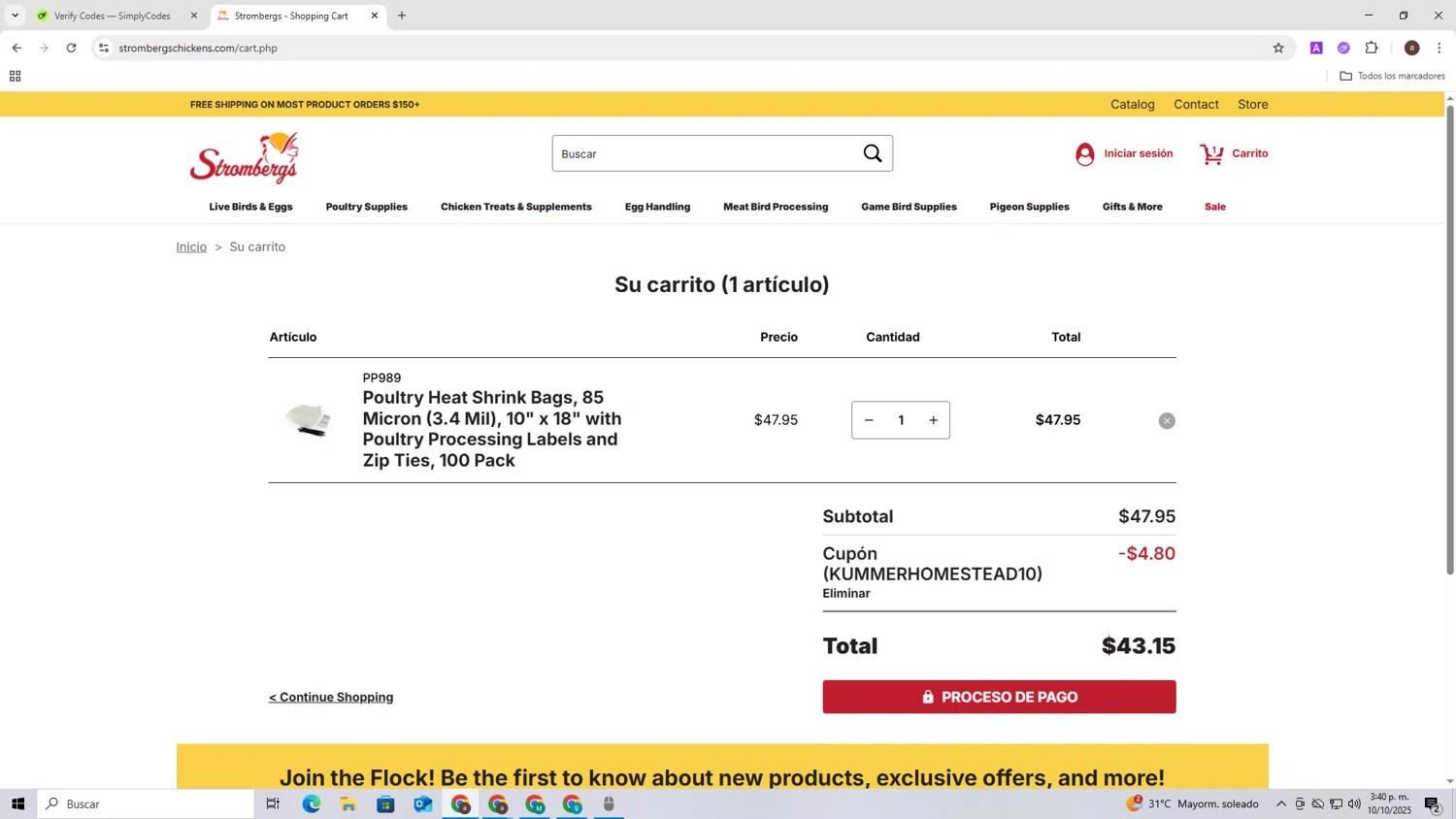Open Task View on the taskbar
The height and width of the screenshot is (819, 1456).
coord(273,803)
